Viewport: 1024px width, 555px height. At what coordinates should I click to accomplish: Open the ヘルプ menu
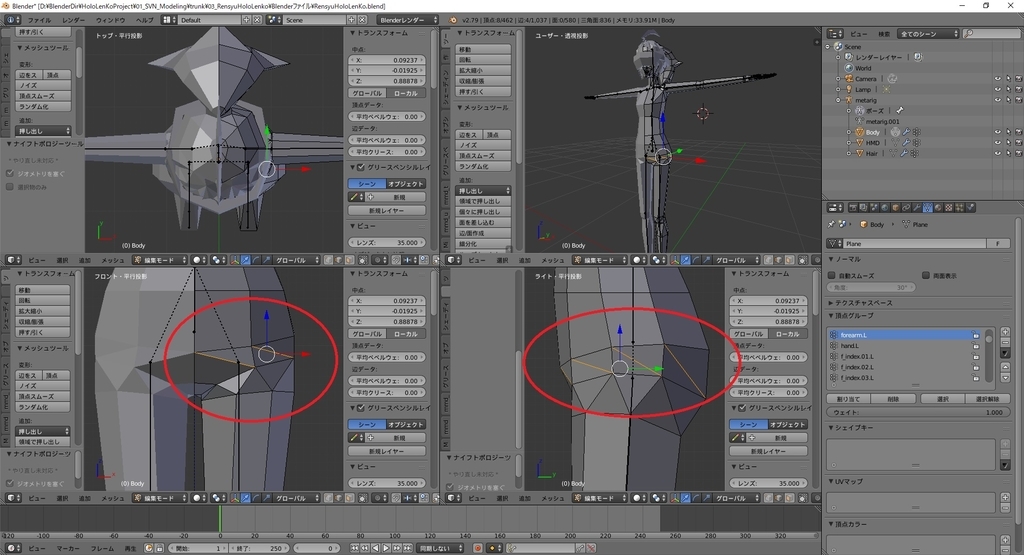(x=145, y=20)
